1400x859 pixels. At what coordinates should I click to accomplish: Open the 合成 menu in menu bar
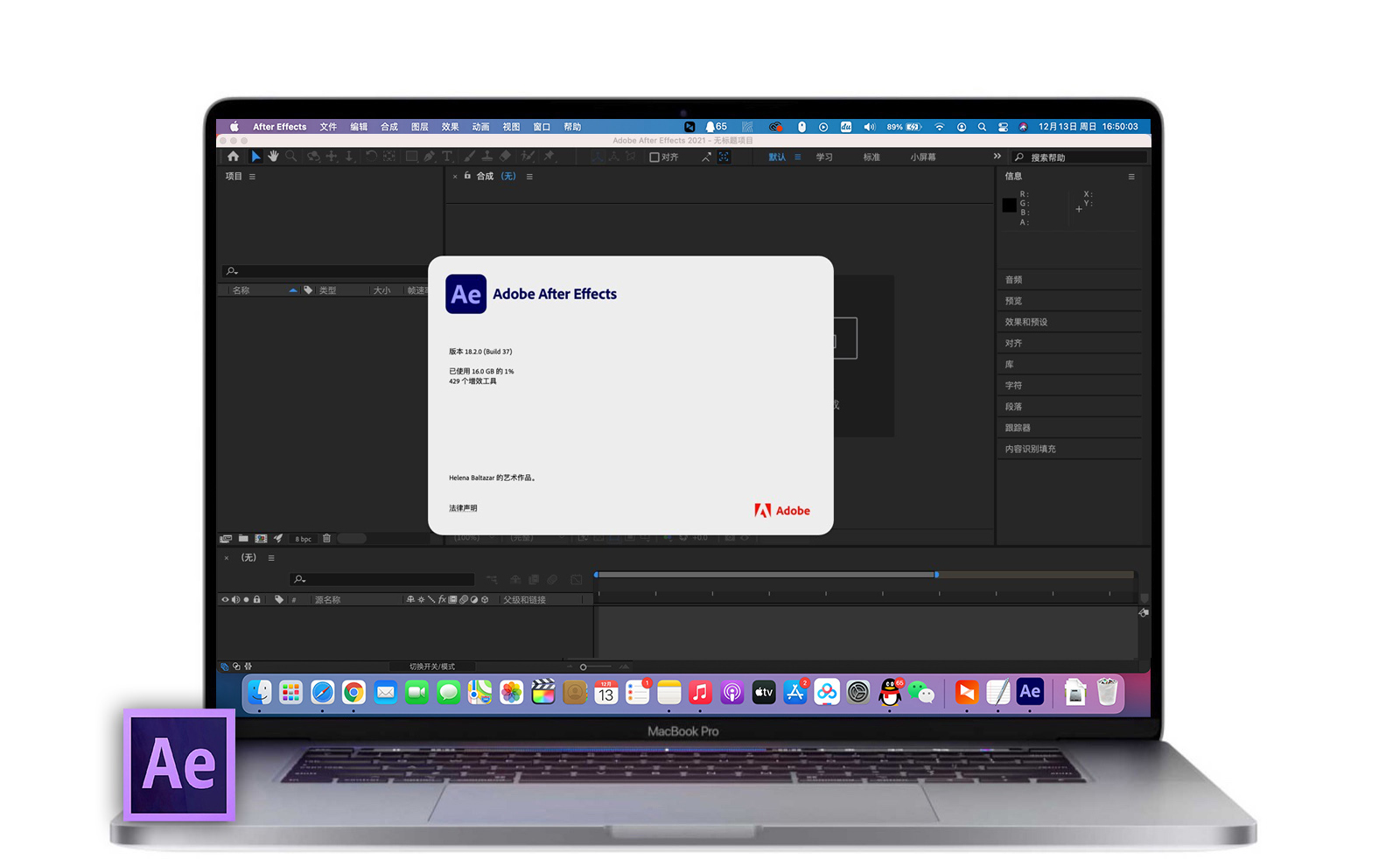(389, 127)
